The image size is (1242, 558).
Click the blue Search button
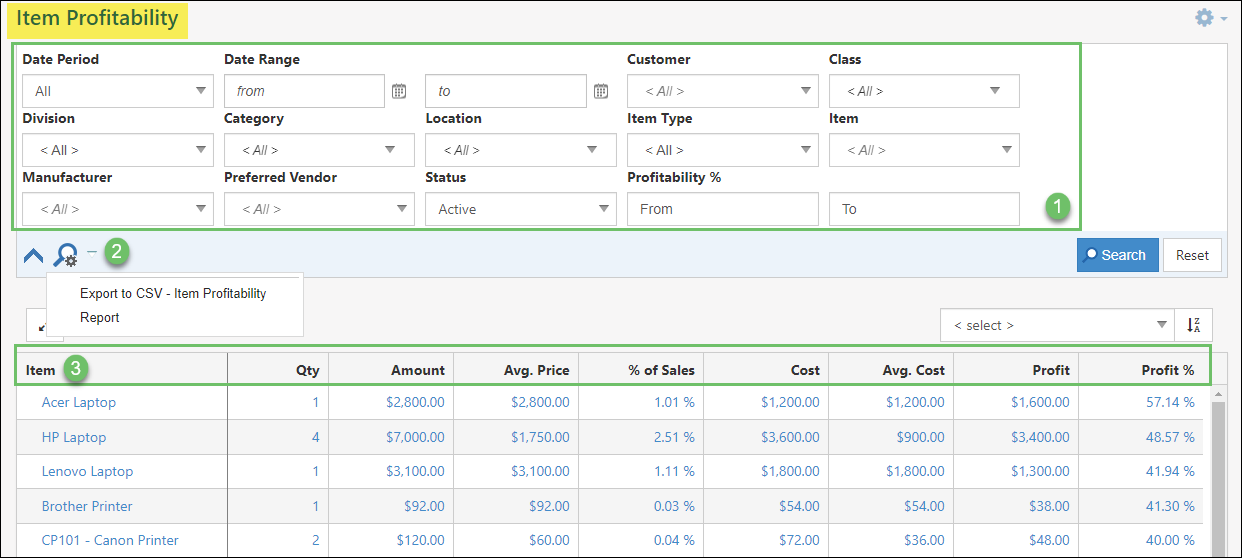1118,255
